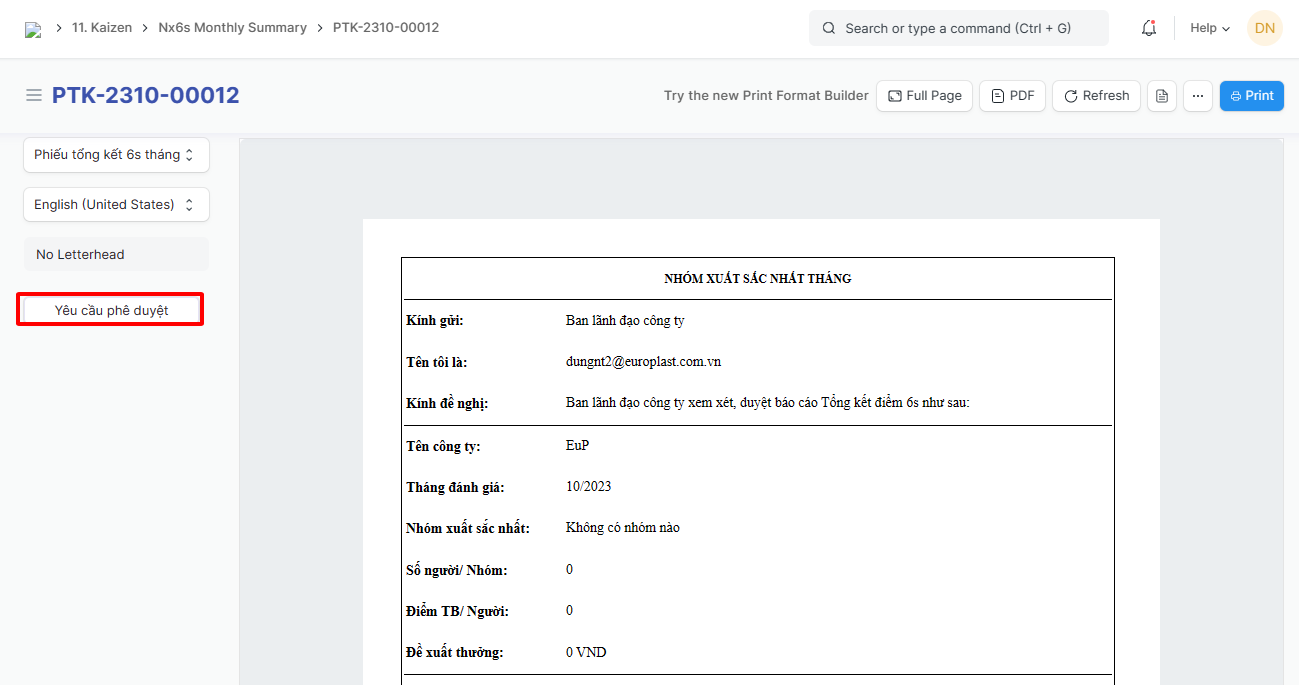Click the home logo icon in breadcrumb
1299x685 pixels.
pyautogui.click(x=33, y=29)
